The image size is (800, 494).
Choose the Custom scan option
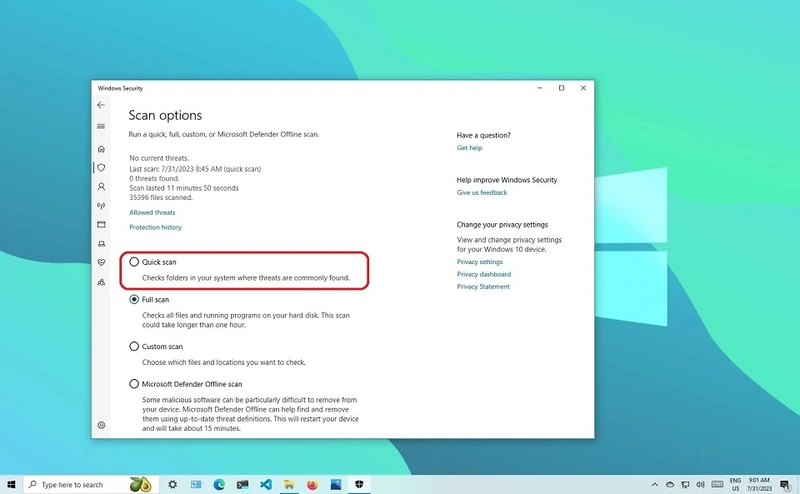point(134,347)
